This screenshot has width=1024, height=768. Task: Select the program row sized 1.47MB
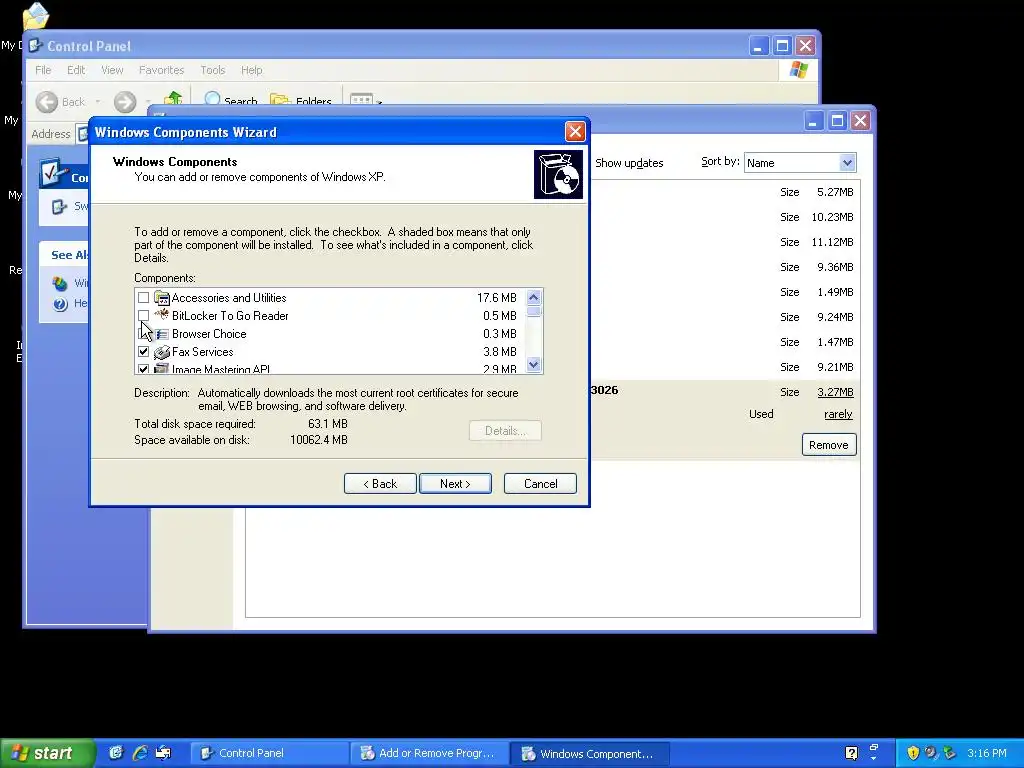725,342
